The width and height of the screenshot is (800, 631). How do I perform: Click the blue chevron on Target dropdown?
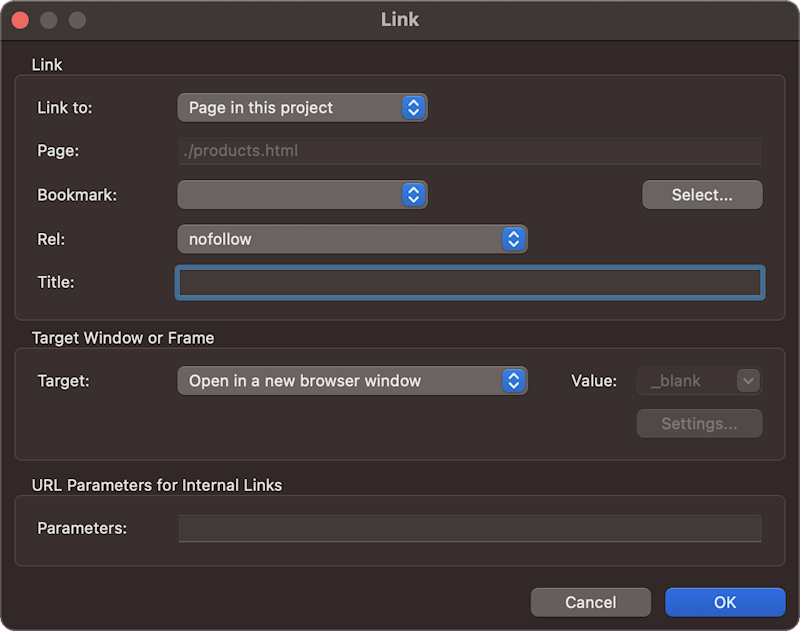[513, 381]
